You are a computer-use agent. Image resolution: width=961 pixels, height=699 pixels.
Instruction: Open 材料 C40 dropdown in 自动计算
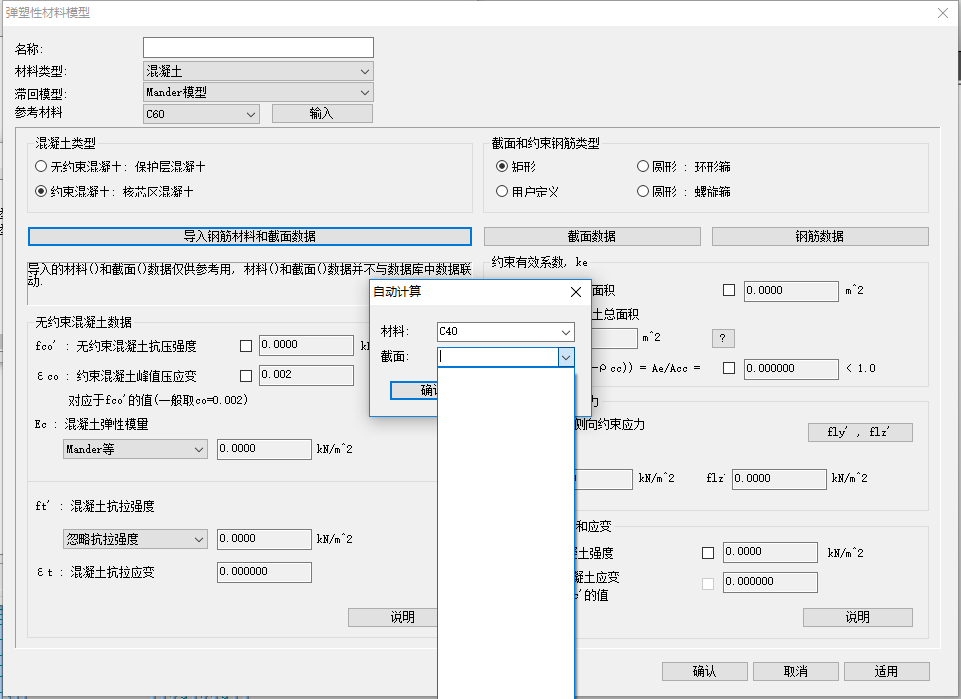506,331
